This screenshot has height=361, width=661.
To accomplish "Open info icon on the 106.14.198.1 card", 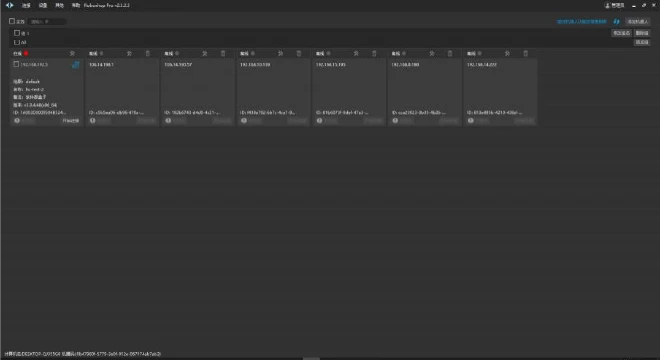I will coord(92,121).
